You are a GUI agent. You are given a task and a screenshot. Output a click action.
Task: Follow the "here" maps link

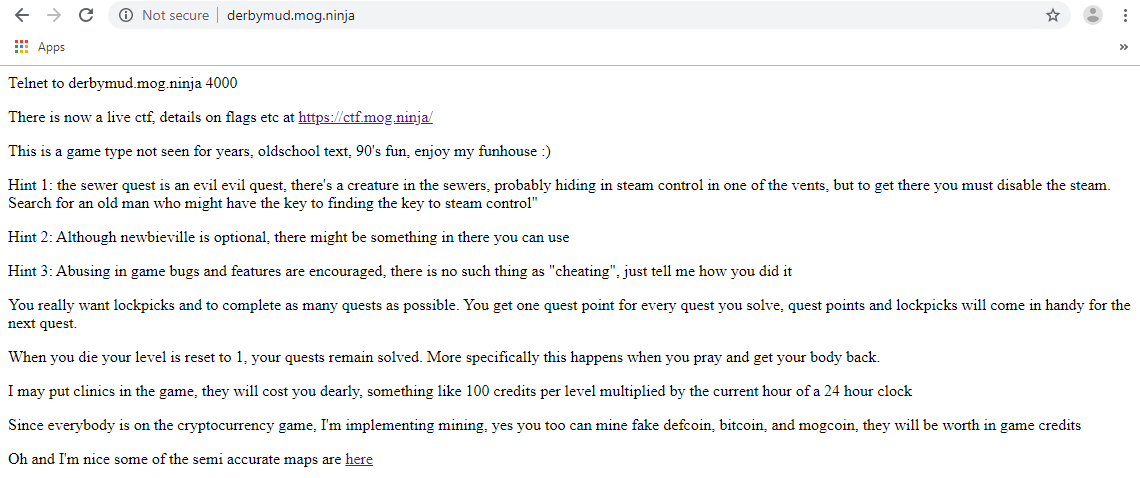359,459
